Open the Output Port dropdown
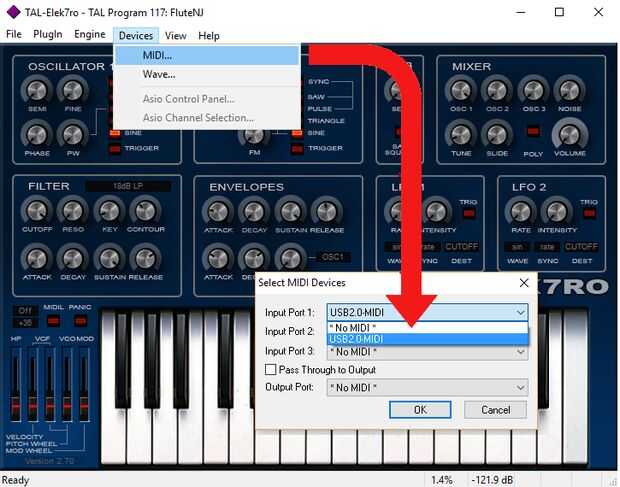620x487 pixels. (427, 387)
